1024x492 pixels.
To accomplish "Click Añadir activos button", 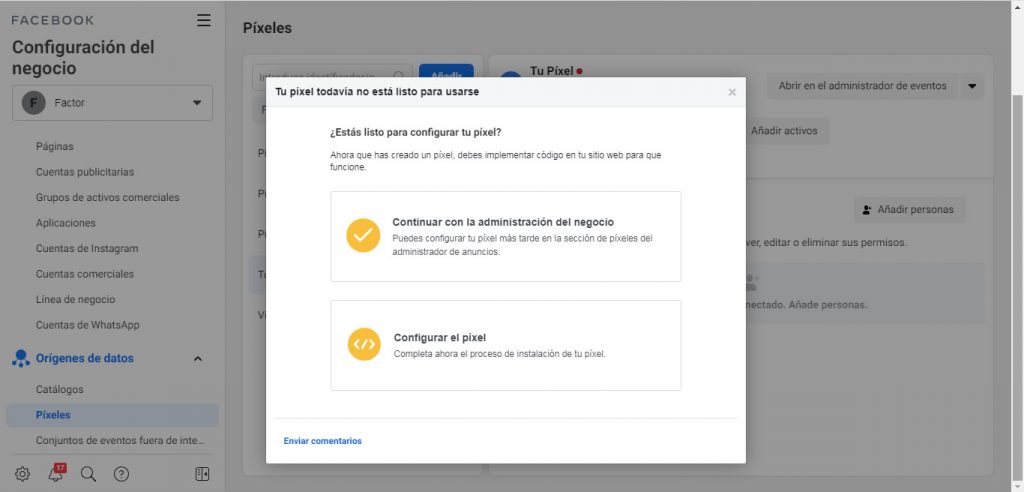I will 784,131.
